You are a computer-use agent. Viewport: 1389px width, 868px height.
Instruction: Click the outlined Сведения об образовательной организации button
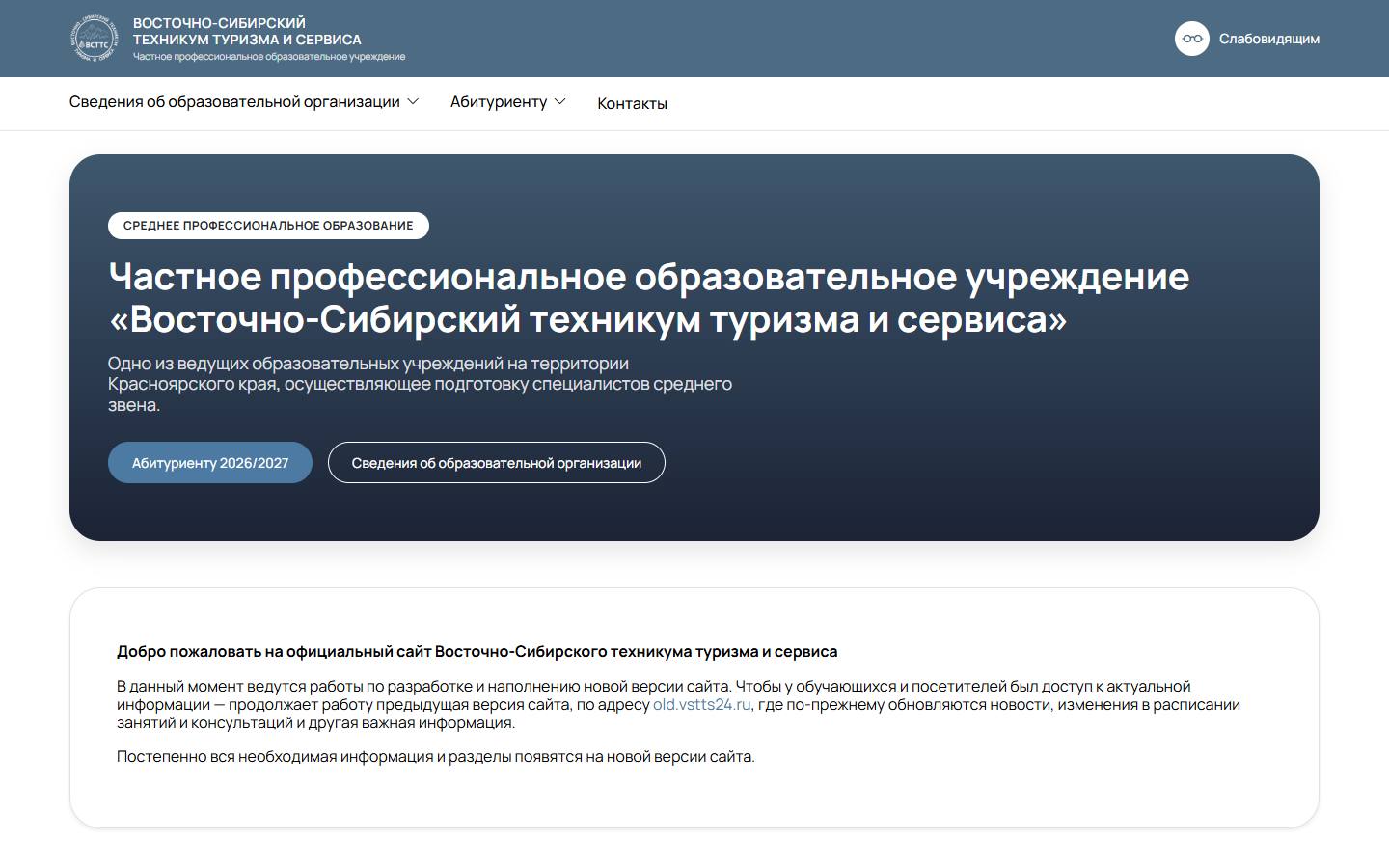[x=497, y=463]
